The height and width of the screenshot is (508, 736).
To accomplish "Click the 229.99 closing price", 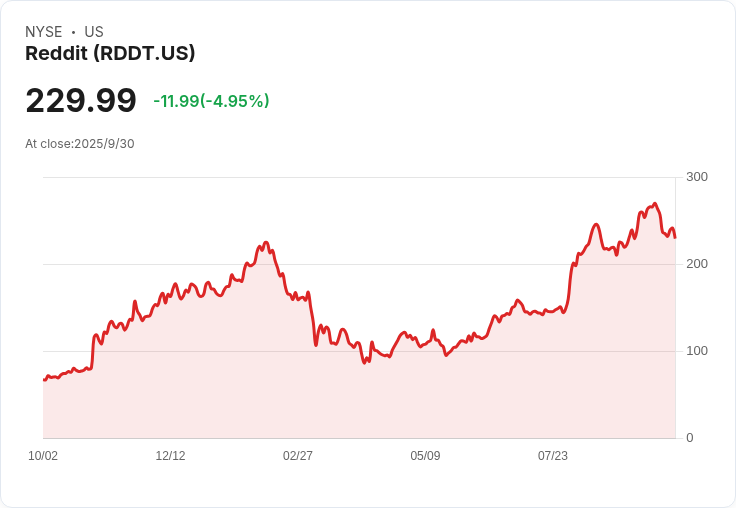I will 81,101.
